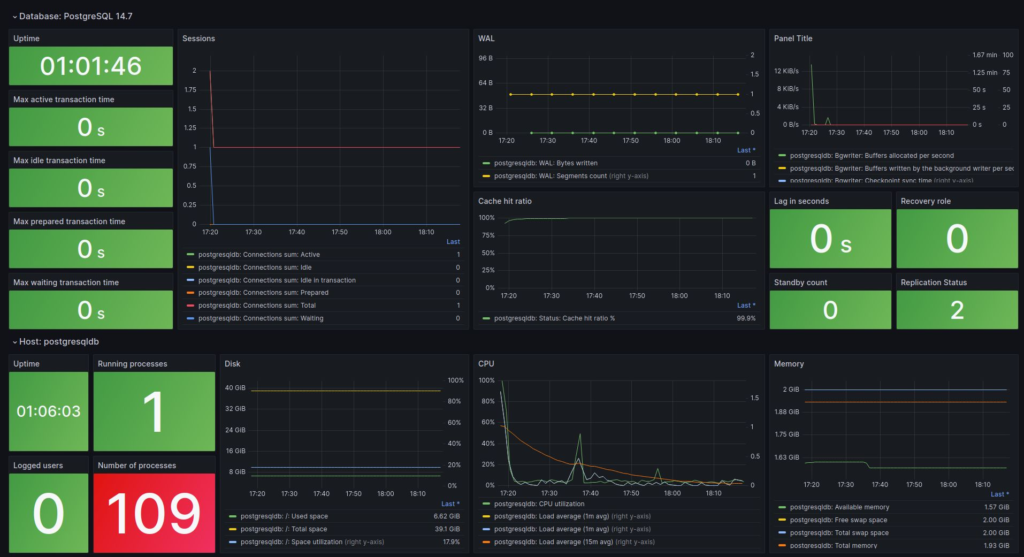The height and width of the screenshot is (557, 1024).
Task: Click the red Number of processes value 109
Action: pos(154,513)
